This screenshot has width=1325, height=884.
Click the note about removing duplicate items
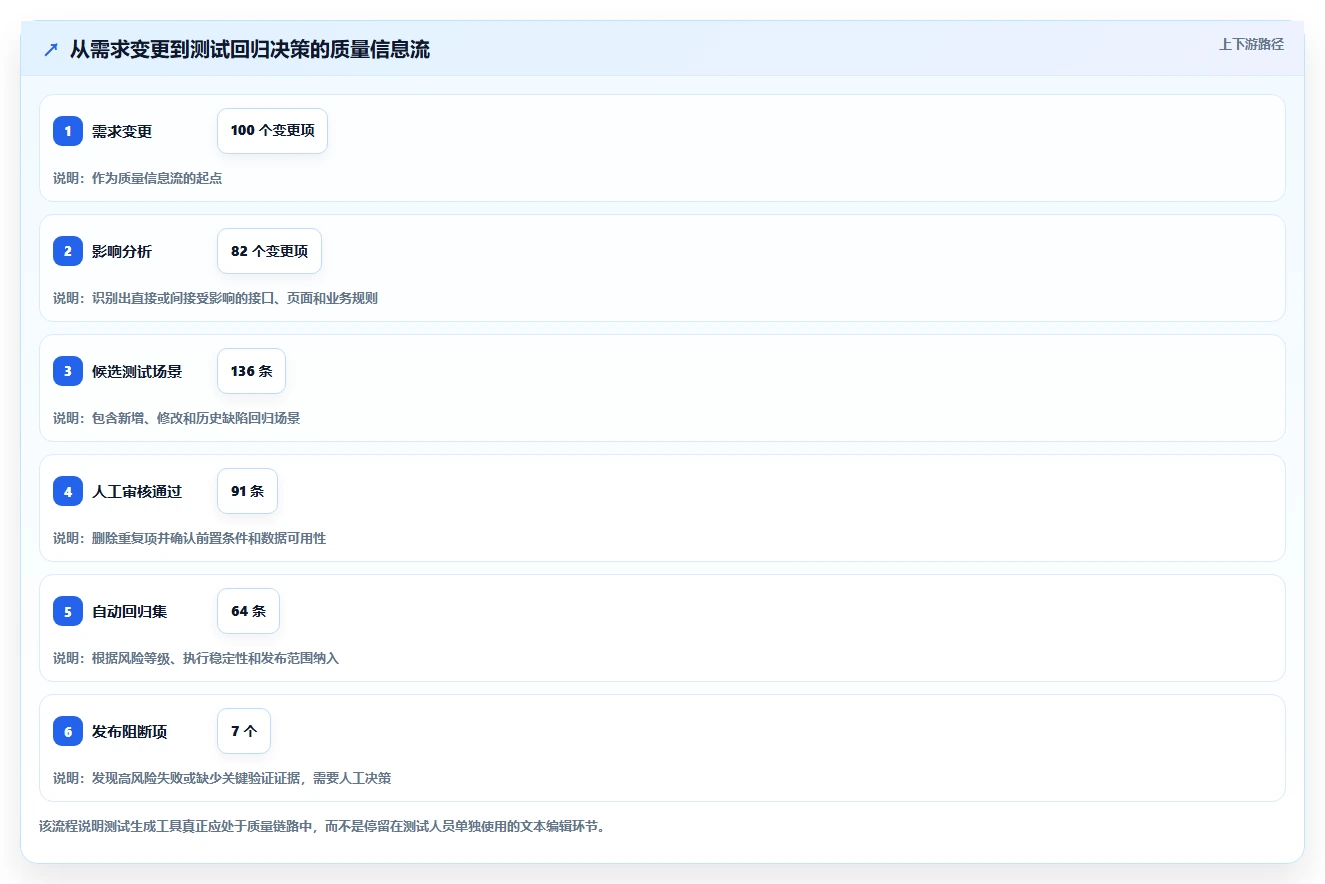(190, 538)
